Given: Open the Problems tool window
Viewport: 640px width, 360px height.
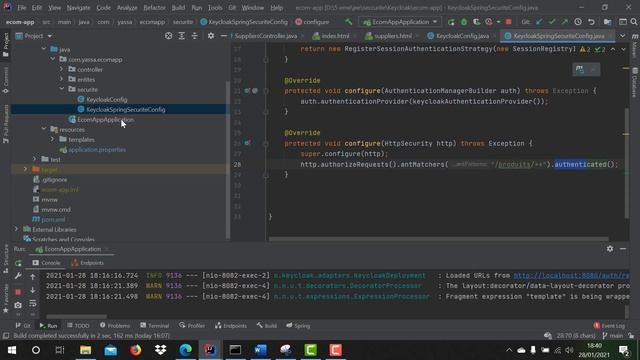Looking at the screenshot, I should [115, 325].
